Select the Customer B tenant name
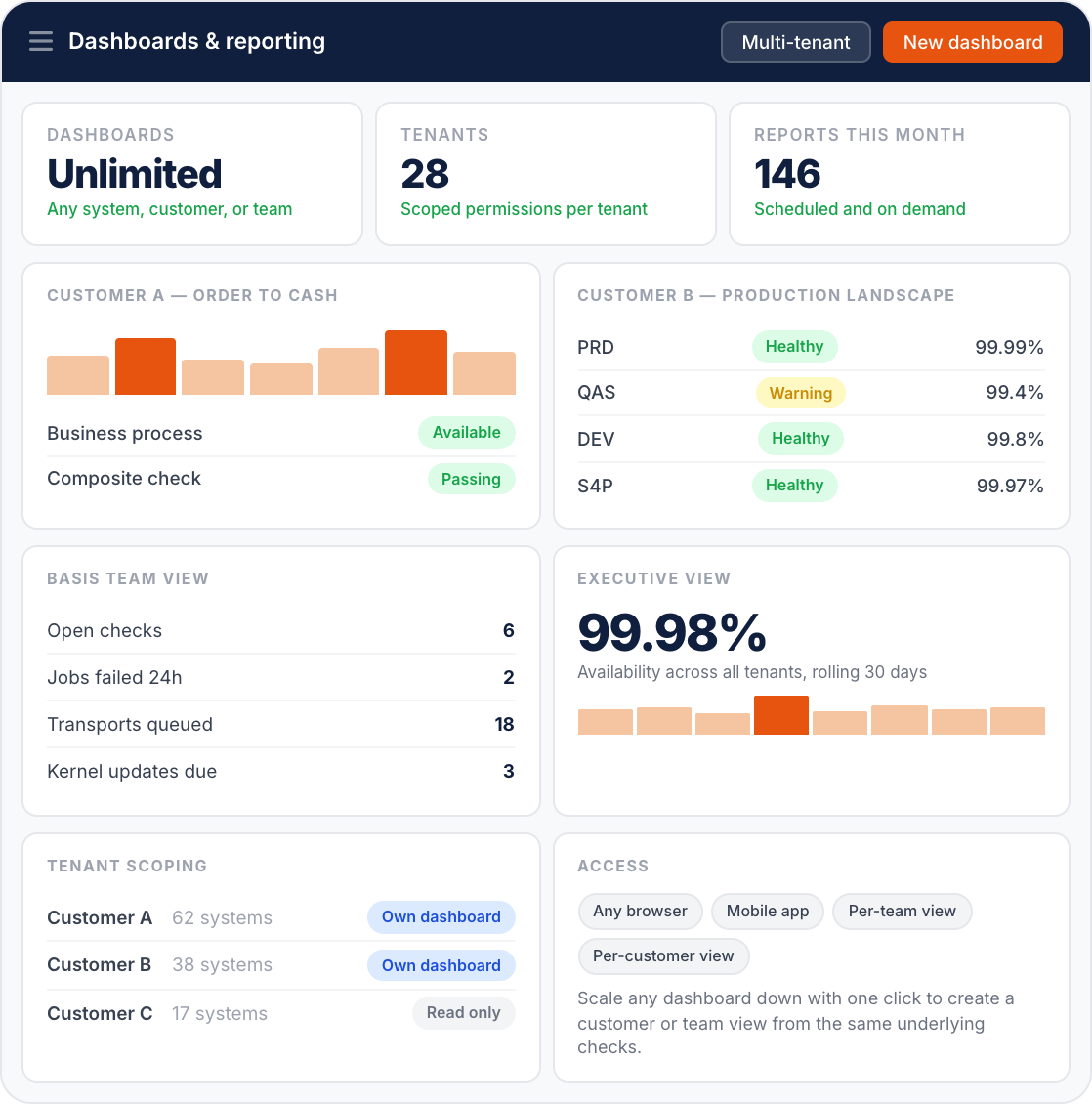Image resolution: width=1092 pixels, height=1104 pixels. click(100, 964)
